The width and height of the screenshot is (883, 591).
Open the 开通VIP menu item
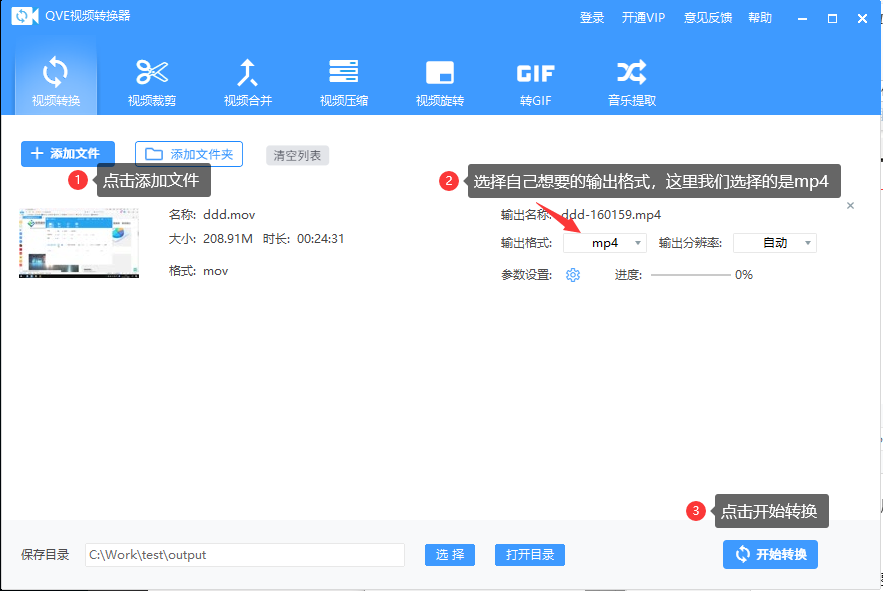[x=643, y=18]
